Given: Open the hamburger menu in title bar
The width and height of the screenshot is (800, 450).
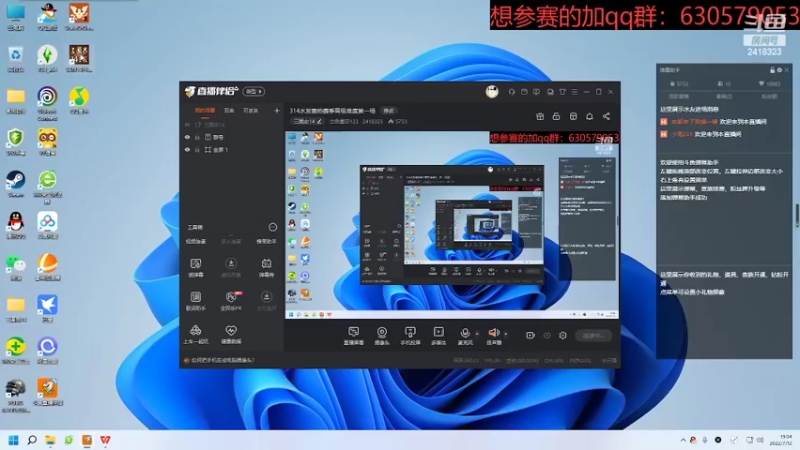Looking at the screenshot, I should [x=574, y=92].
